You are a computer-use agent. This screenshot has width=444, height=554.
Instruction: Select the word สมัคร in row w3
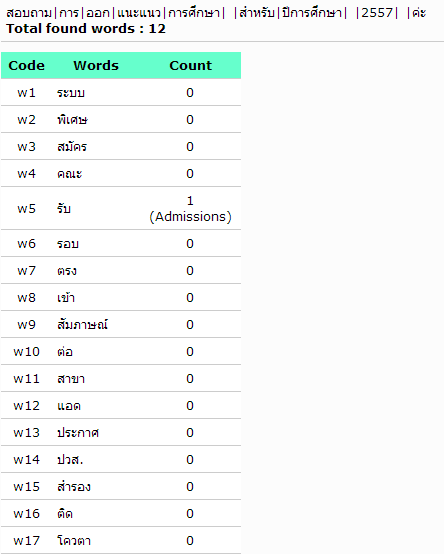72,146
